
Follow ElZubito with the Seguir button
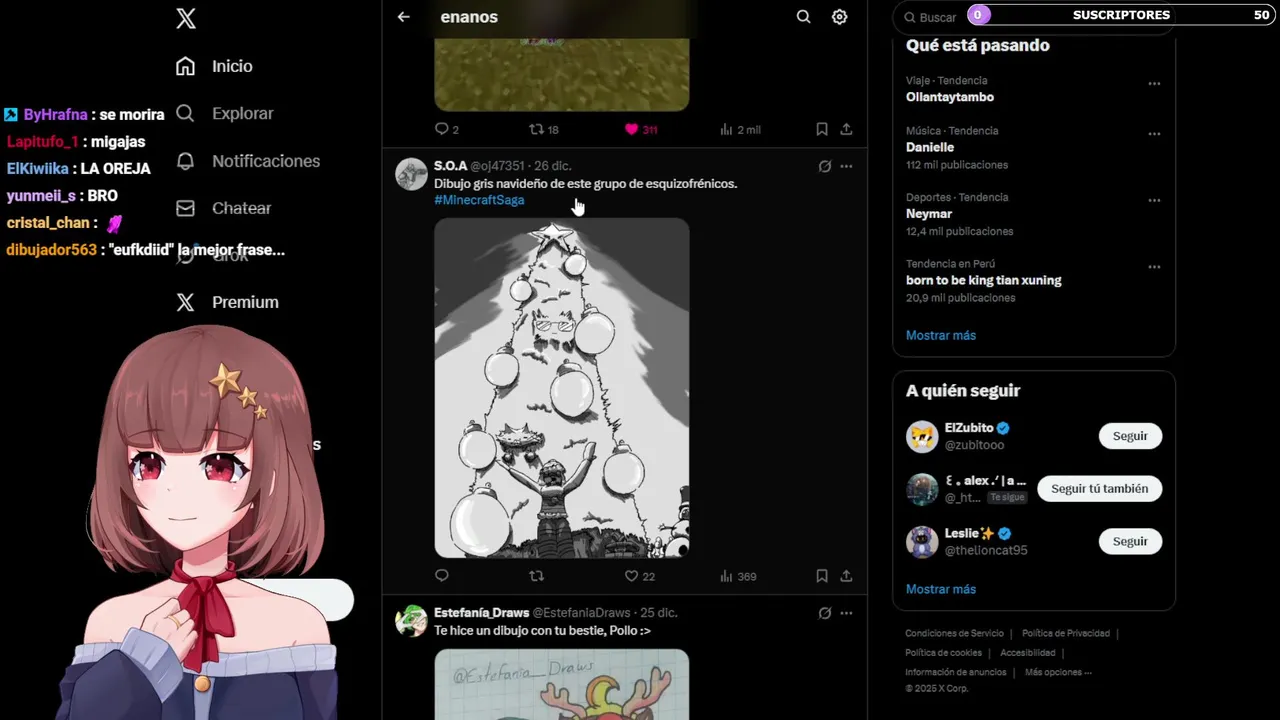pyautogui.click(x=1130, y=436)
